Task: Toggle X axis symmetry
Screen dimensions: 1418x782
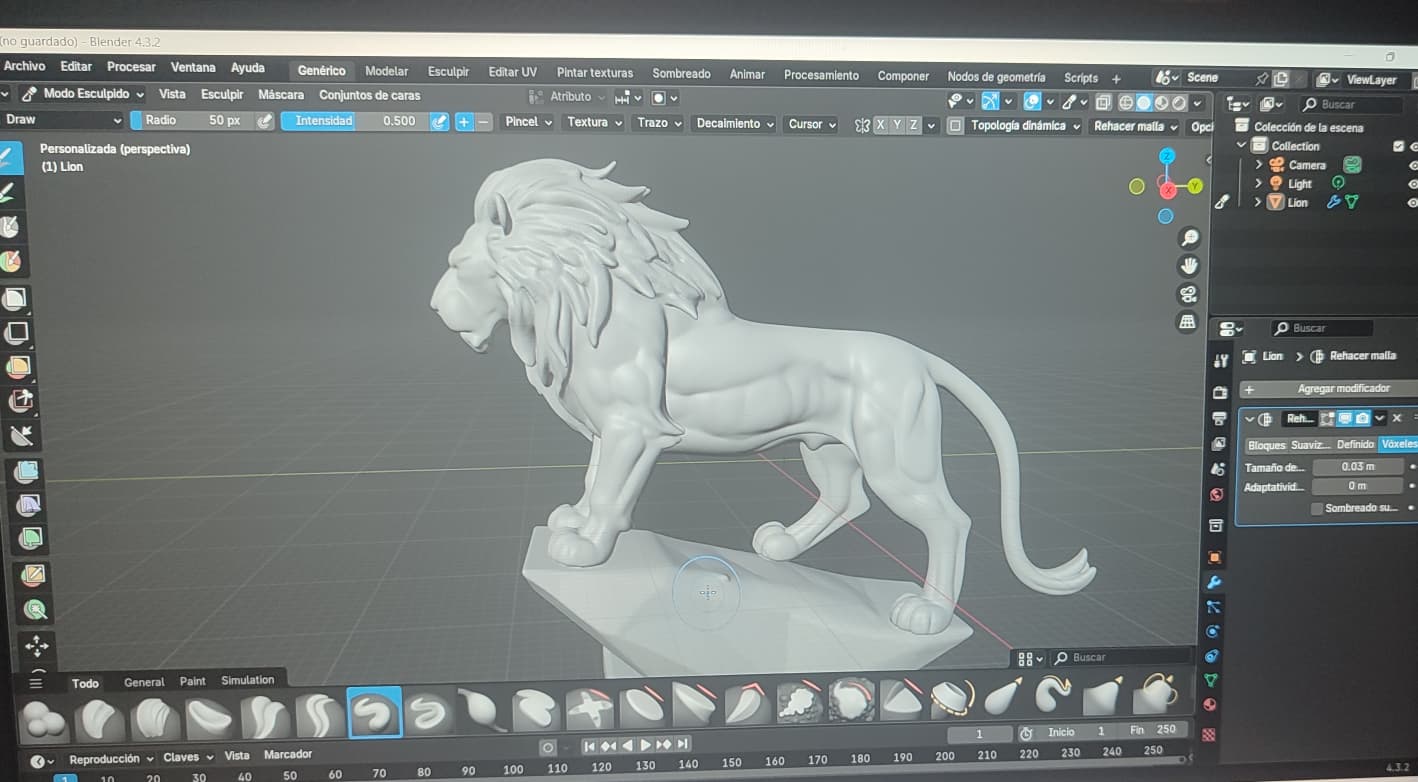Action: point(881,125)
